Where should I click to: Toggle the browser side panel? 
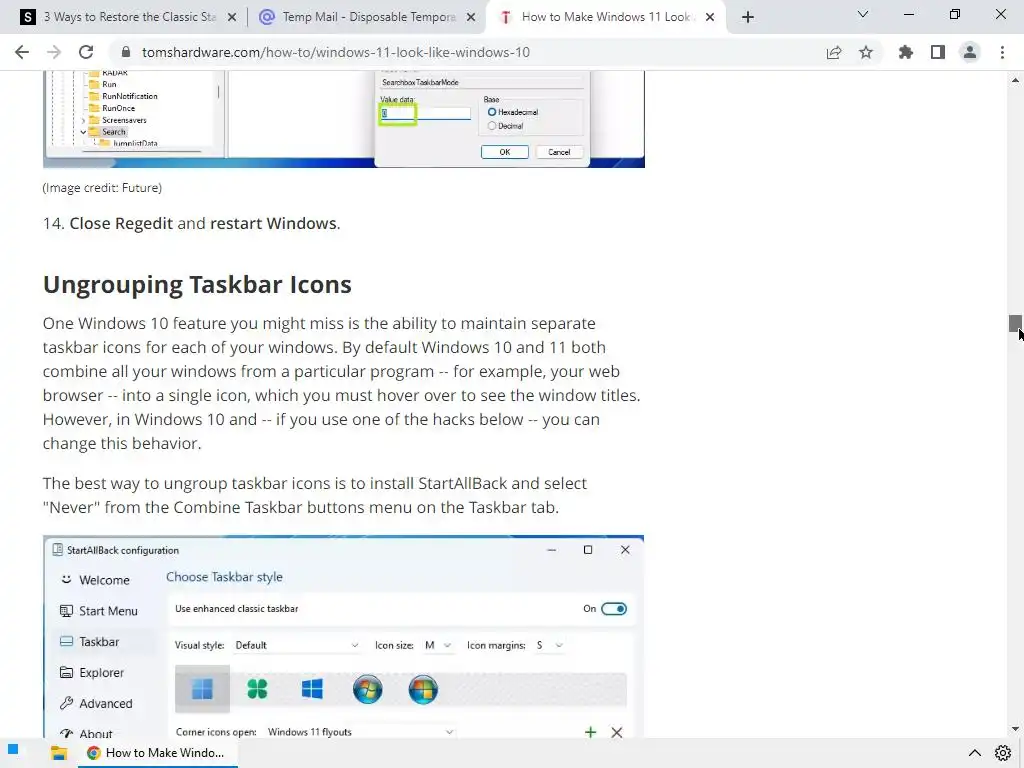click(x=938, y=52)
